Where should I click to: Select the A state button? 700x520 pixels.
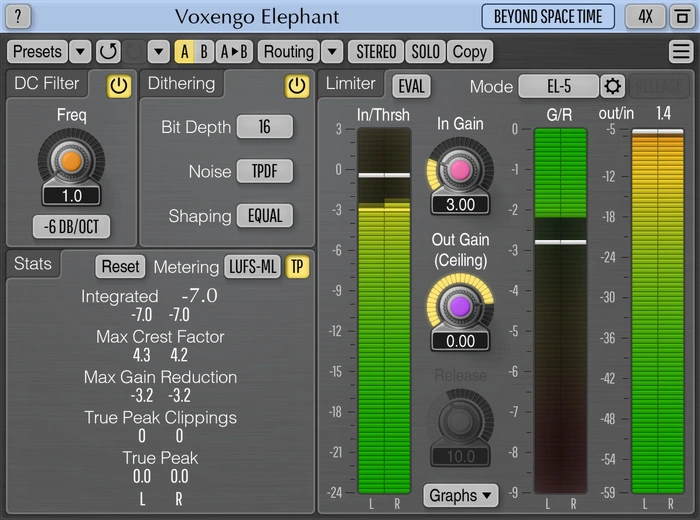point(184,52)
